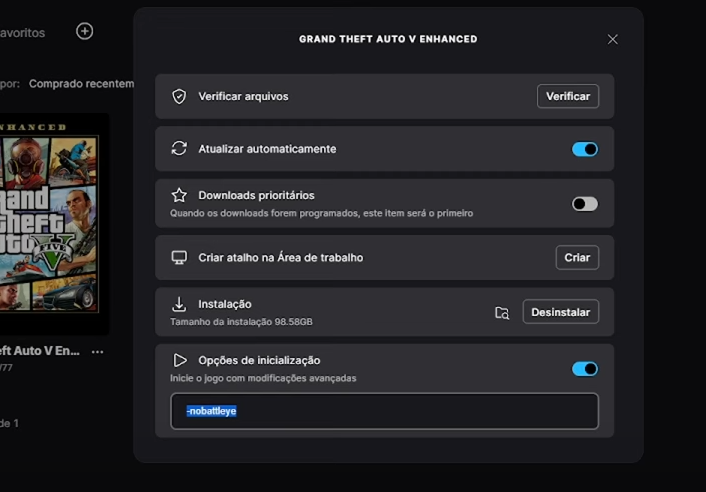Click the Verificar arquivos label

[244, 96]
